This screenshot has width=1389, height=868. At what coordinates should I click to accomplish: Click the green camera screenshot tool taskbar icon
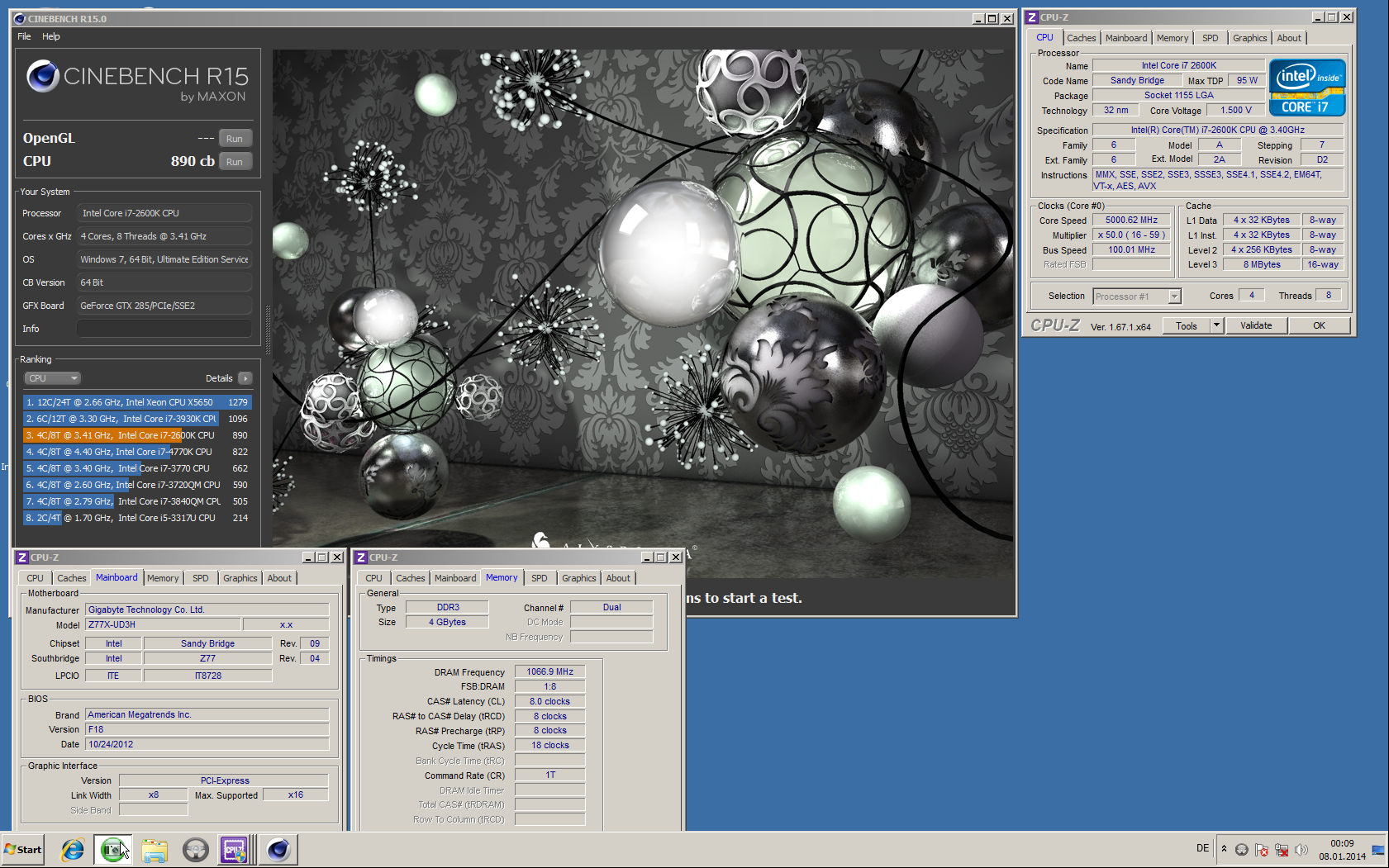coord(112,849)
